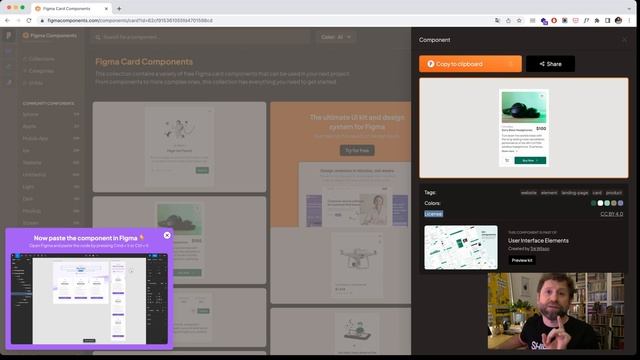Viewport: 640px width, 360px height.
Task: Select the Figma Card Components browser tab
Action: pos(71,8)
